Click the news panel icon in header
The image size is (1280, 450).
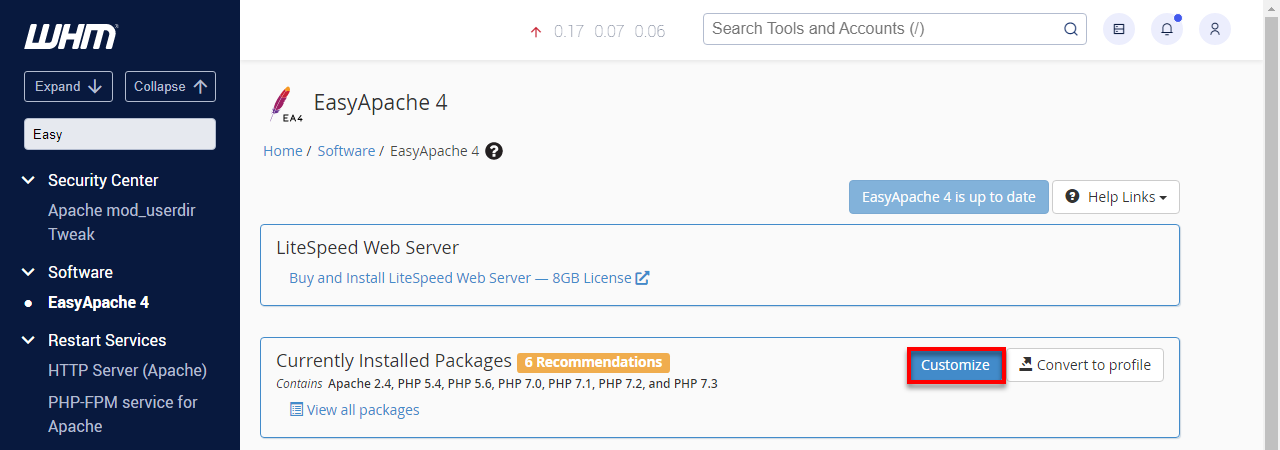[x=1119, y=29]
